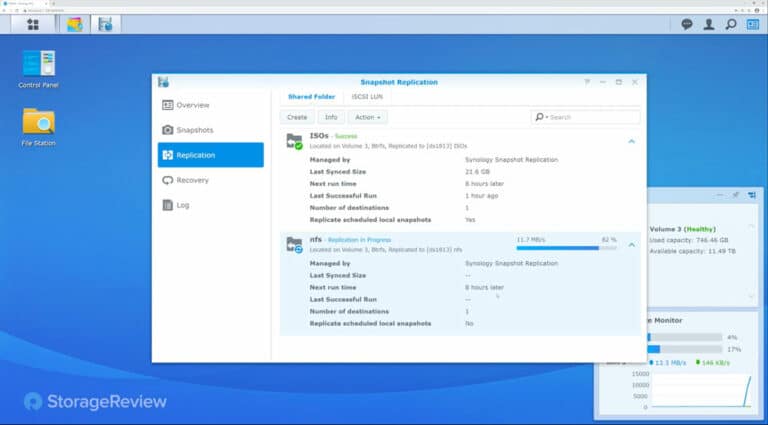Screen dimensions: 768x425
Task: Open Control Panel desktop icon
Action: coord(39,69)
